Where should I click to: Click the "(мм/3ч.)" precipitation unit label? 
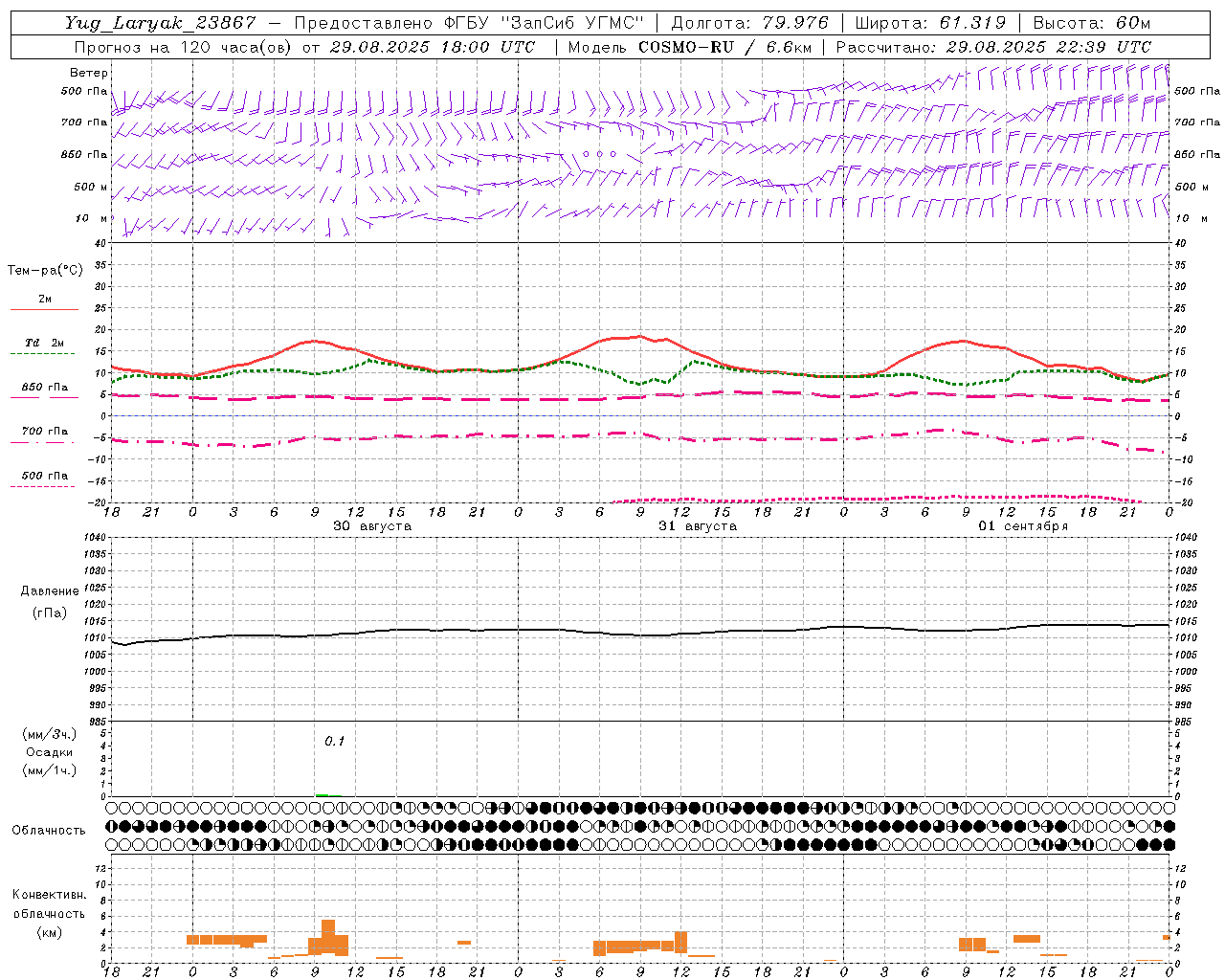(50, 734)
